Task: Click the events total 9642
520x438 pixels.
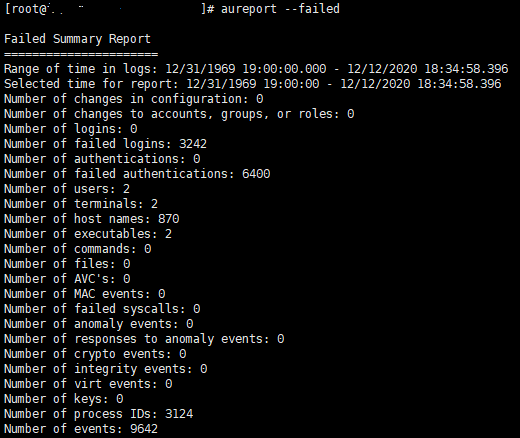Action: pos(144,429)
